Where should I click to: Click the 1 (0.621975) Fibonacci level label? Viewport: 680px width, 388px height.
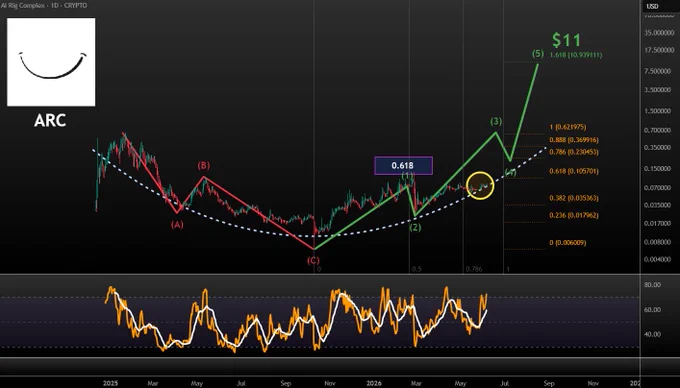(568, 127)
